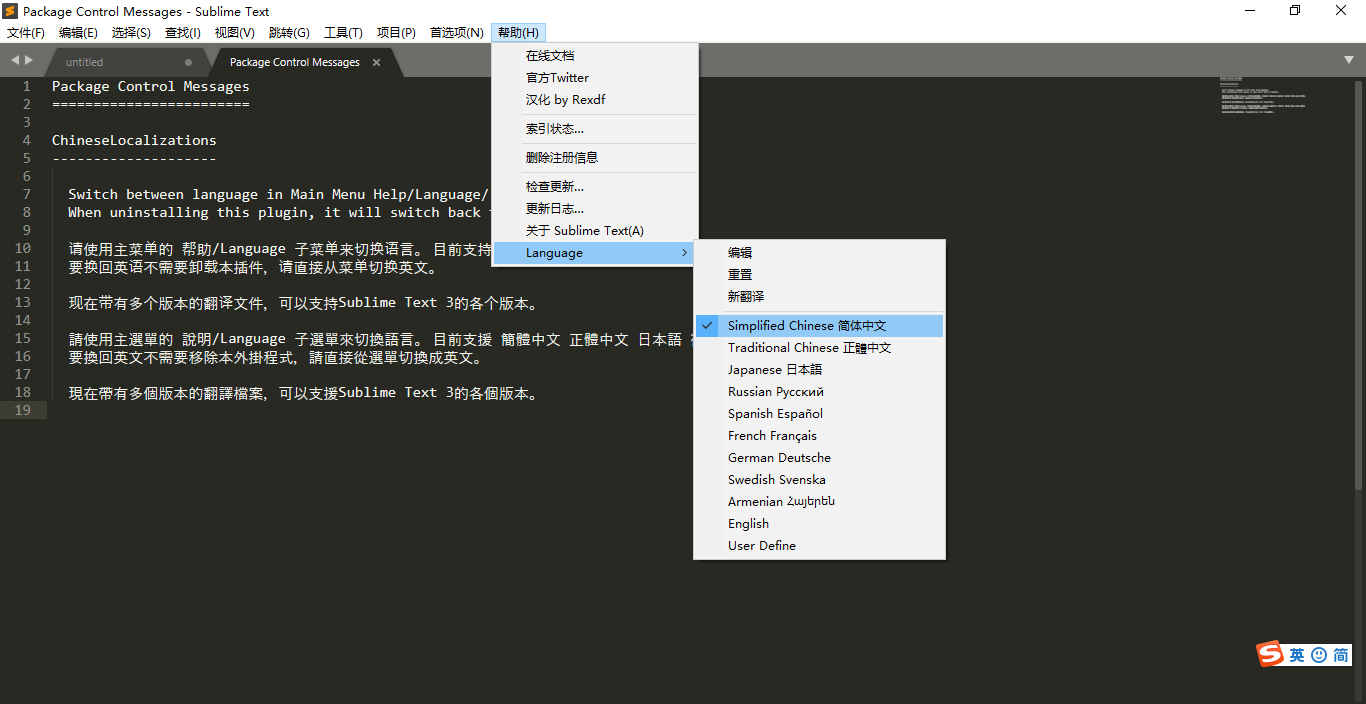
Task: Open the 查找(I) menu
Action: pyautogui.click(x=182, y=33)
